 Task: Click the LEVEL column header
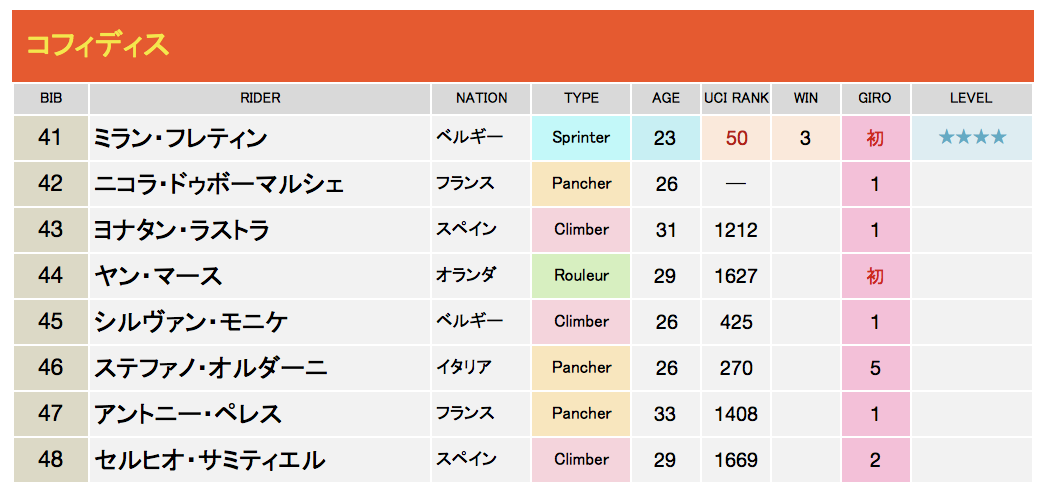click(x=971, y=98)
